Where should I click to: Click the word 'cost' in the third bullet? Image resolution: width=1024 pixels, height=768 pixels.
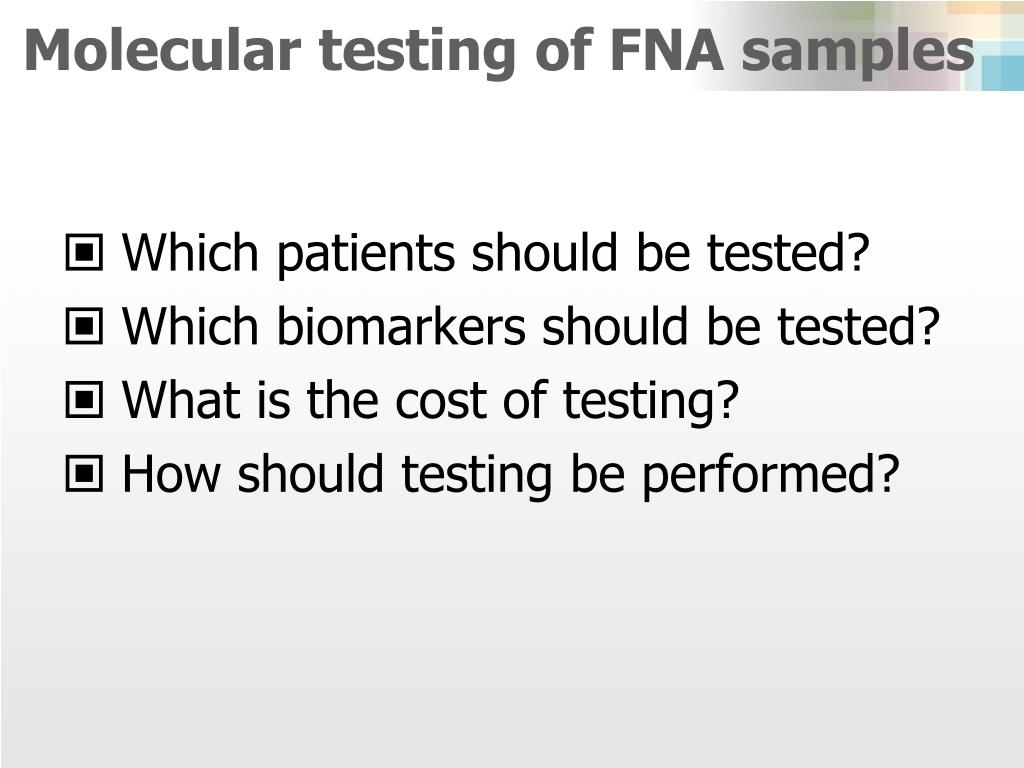click(x=441, y=401)
